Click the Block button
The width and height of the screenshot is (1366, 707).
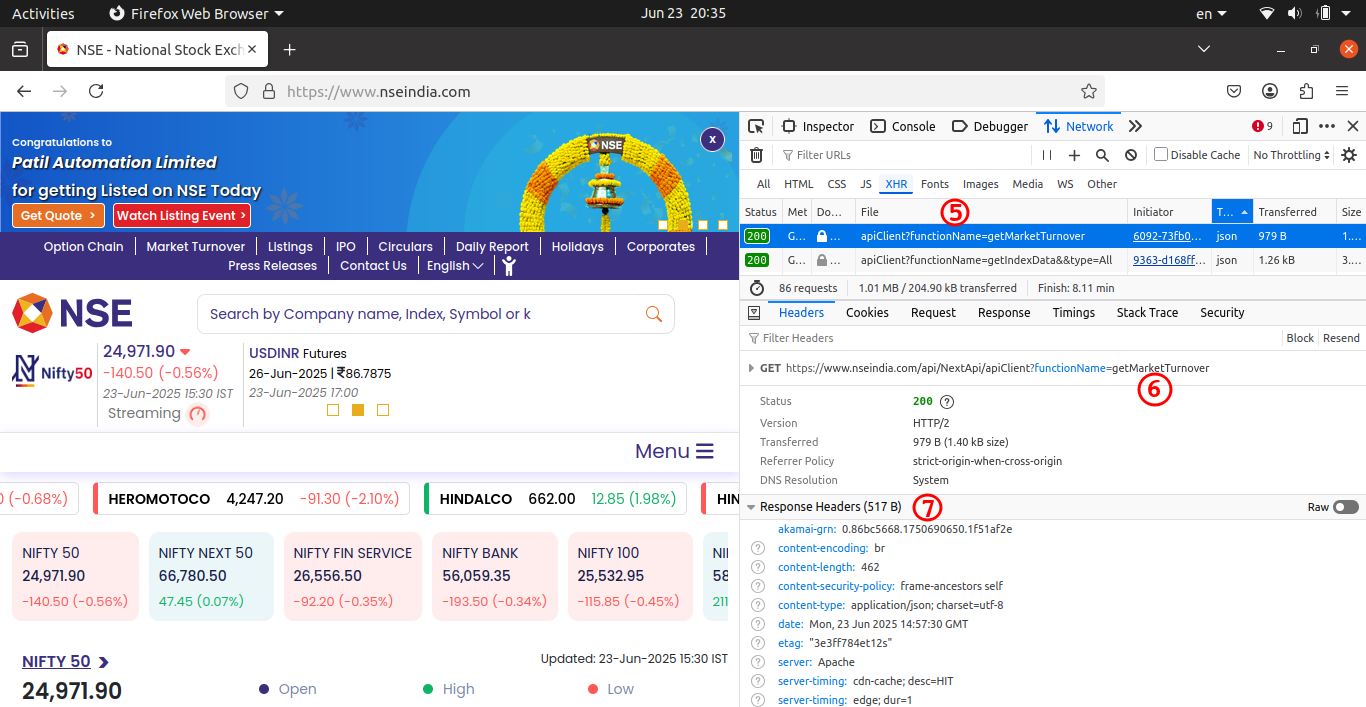pyautogui.click(x=1300, y=338)
